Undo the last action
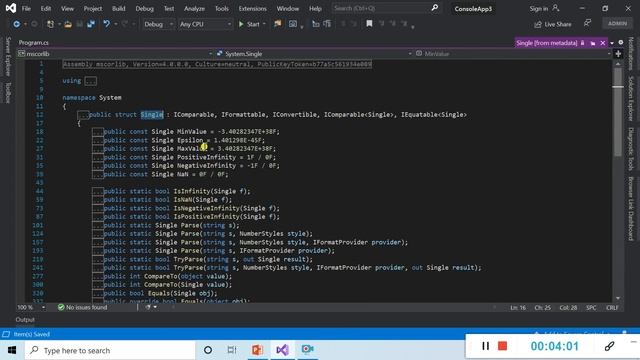640x360 pixels. (x=107, y=24)
